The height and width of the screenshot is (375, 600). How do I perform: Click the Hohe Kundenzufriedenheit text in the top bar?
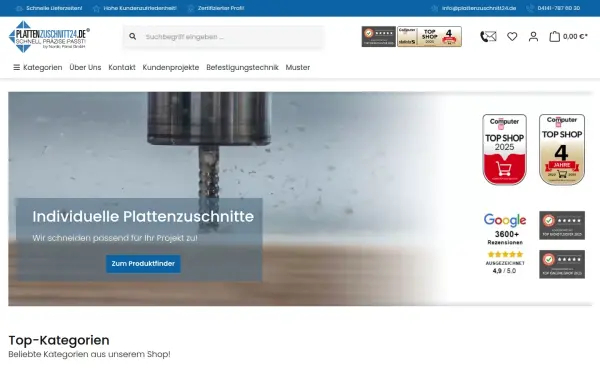[x=140, y=8]
